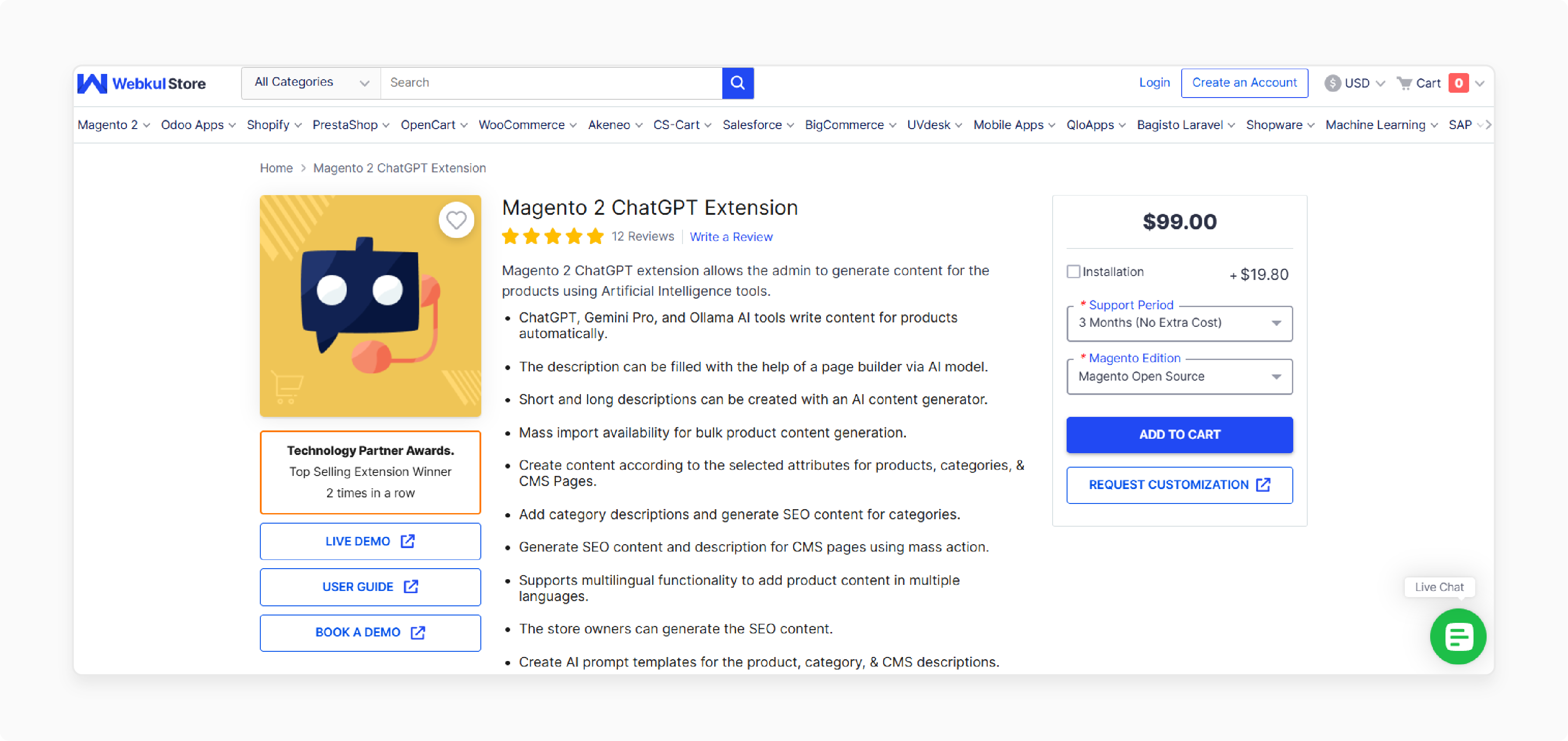Click the blue search magnifier button
Image resolution: width=1568 pixels, height=741 pixels.
point(738,83)
